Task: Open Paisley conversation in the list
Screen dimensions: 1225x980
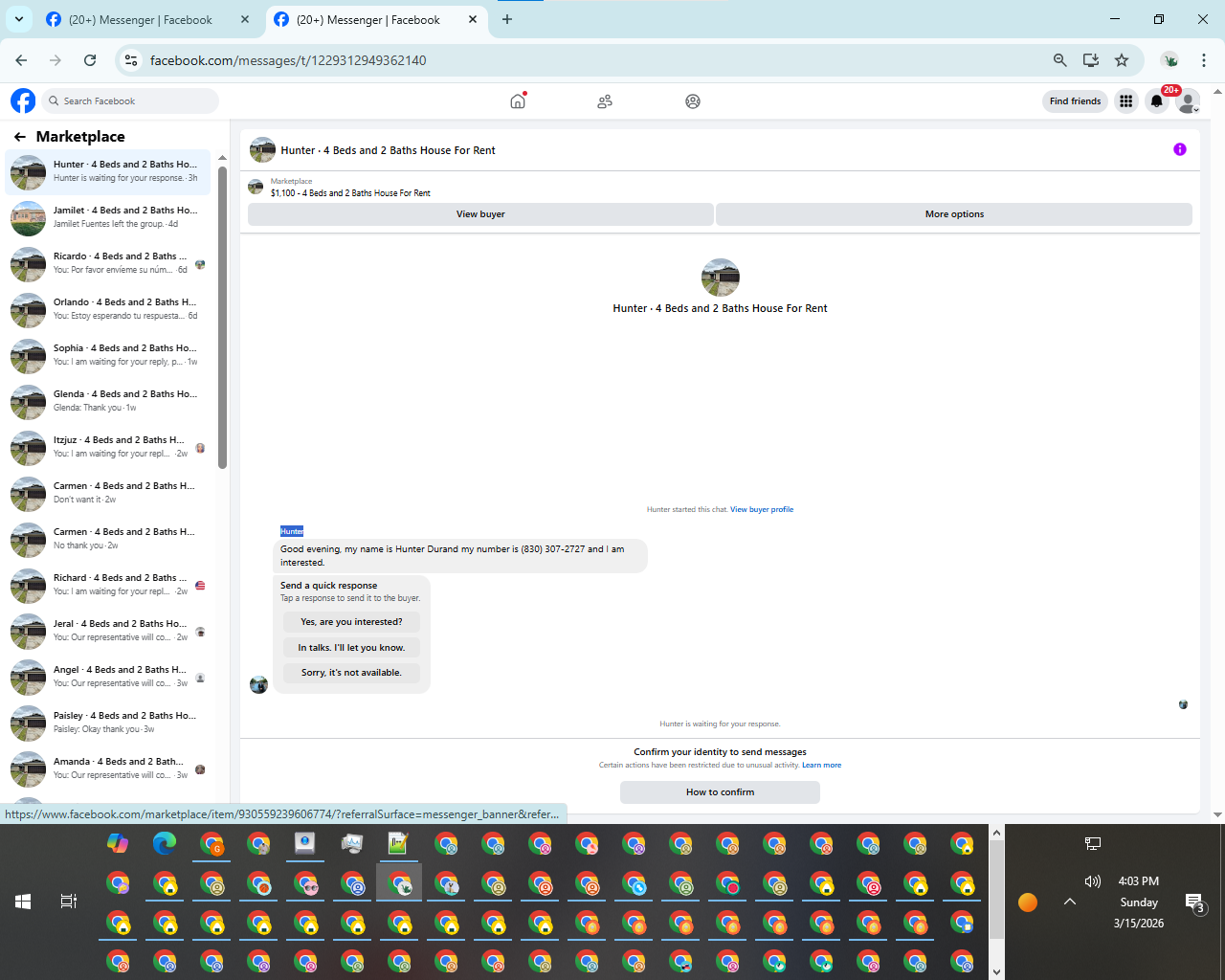Action: (x=108, y=724)
